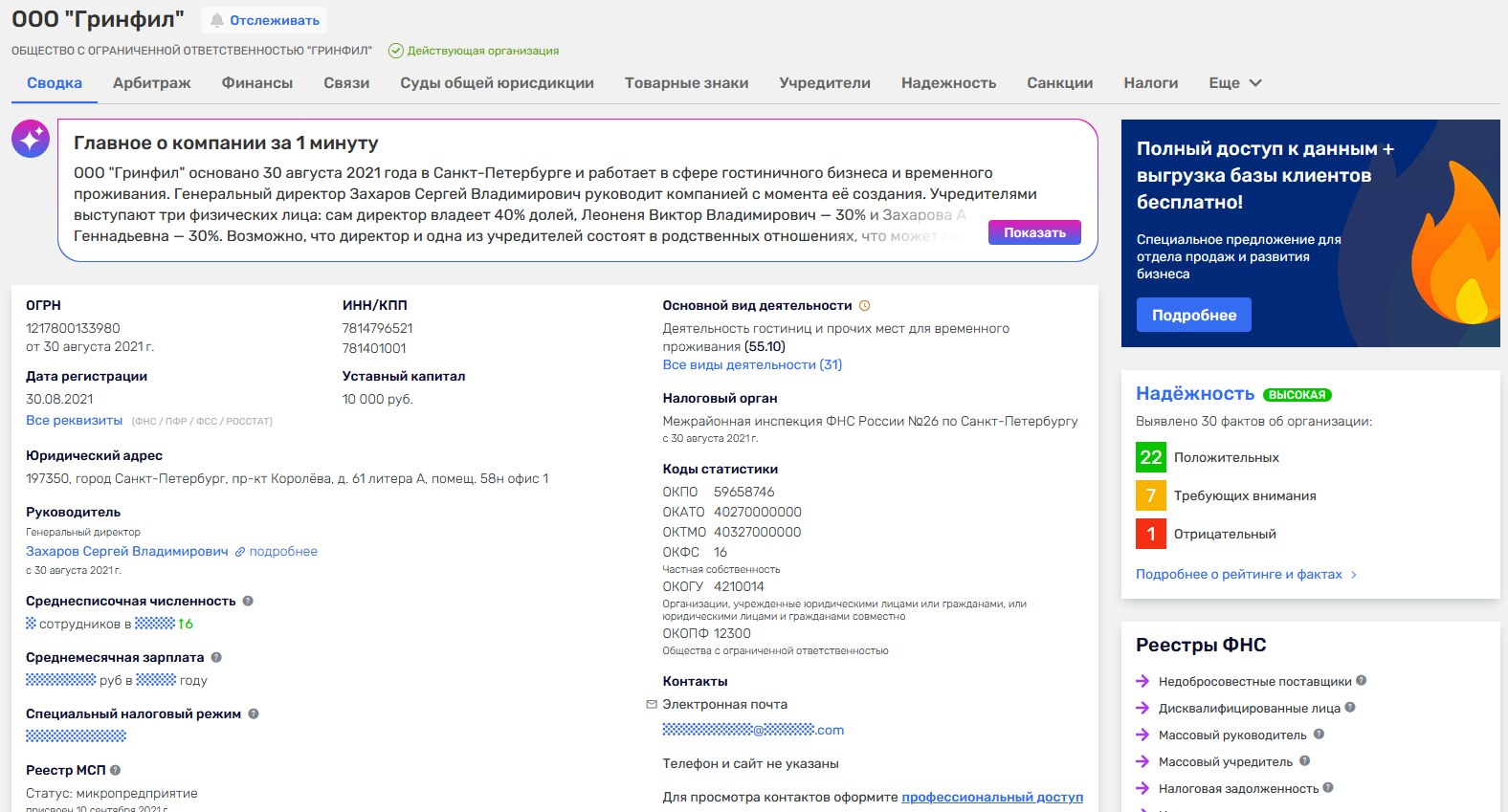
Task: Click help icon beside Специальный налоговый режим
Action: pos(254,713)
